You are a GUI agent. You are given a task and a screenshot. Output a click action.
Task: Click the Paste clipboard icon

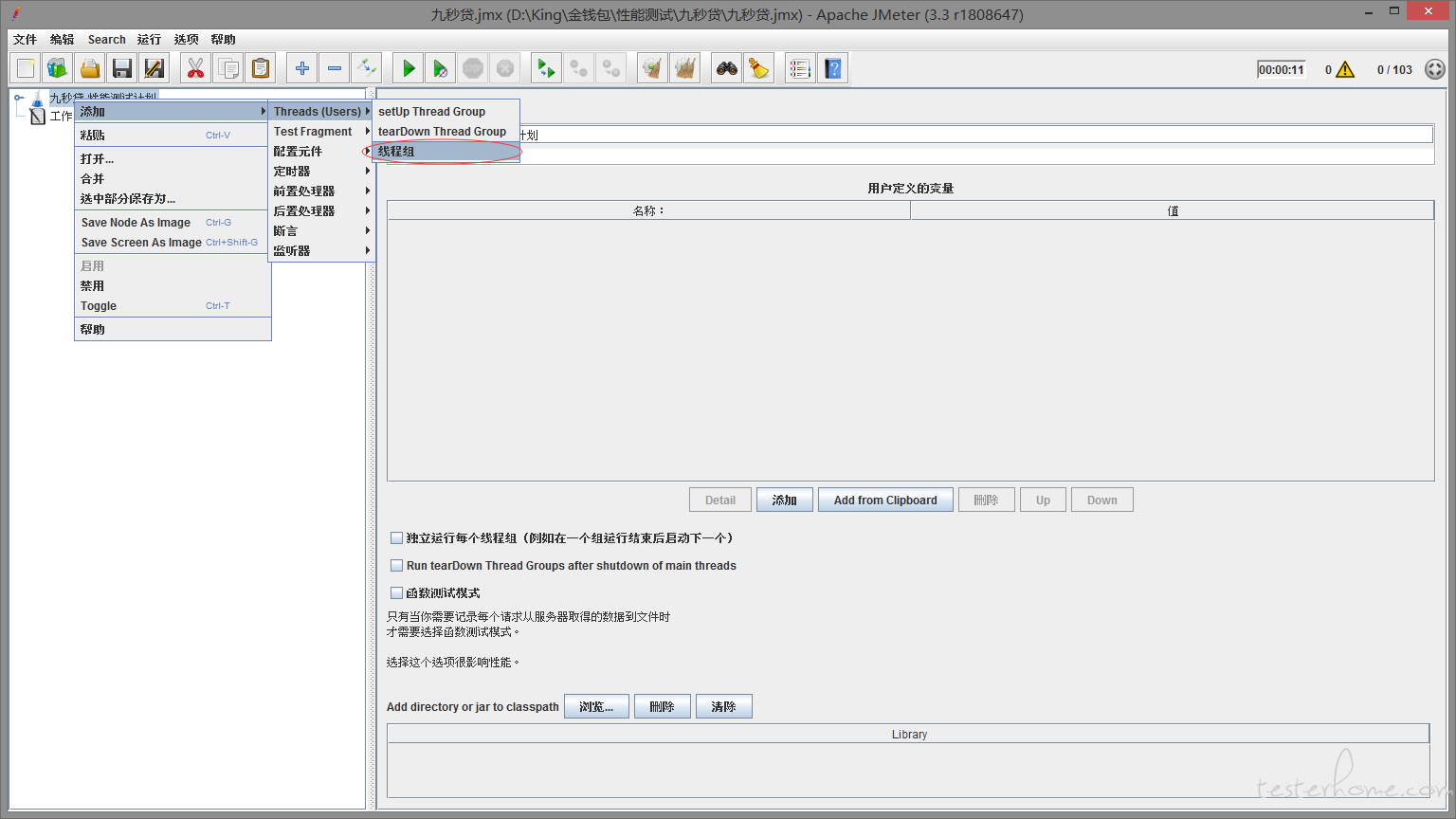[261, 68]
